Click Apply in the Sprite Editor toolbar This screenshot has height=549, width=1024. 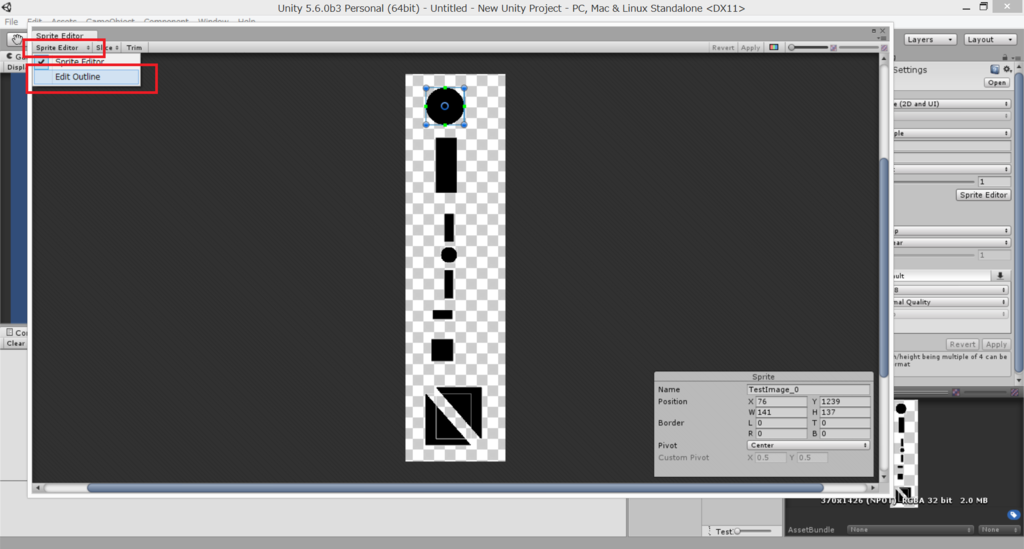click(750, 48)
